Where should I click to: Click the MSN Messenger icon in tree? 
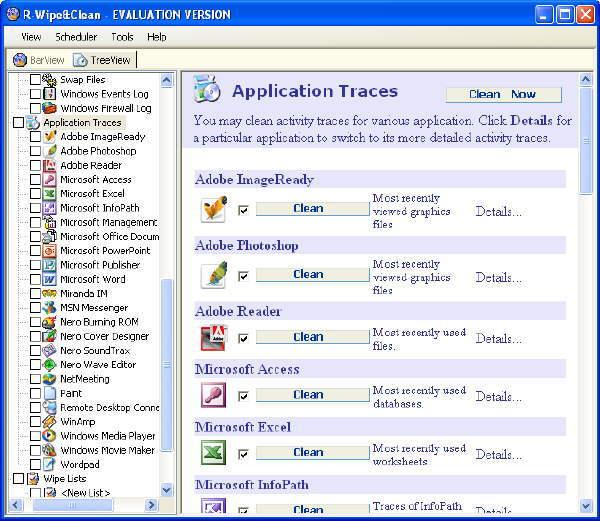pos(50,308)
